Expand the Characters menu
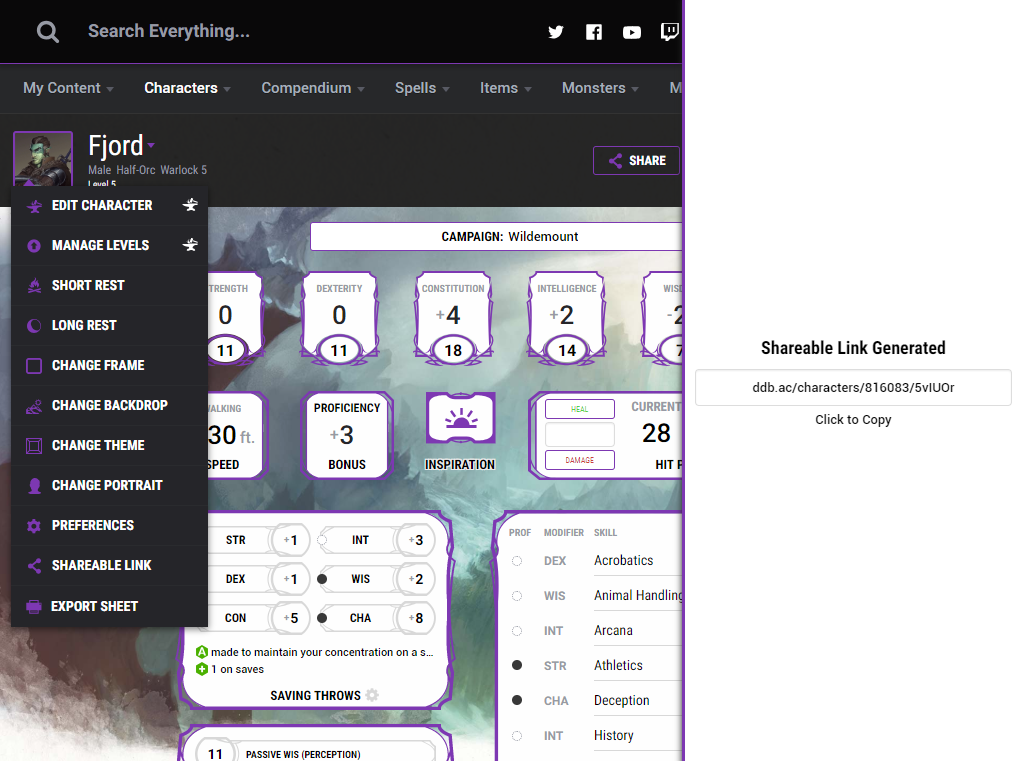The height and width of the screenshot is (761, 1019). coord(187,88)
